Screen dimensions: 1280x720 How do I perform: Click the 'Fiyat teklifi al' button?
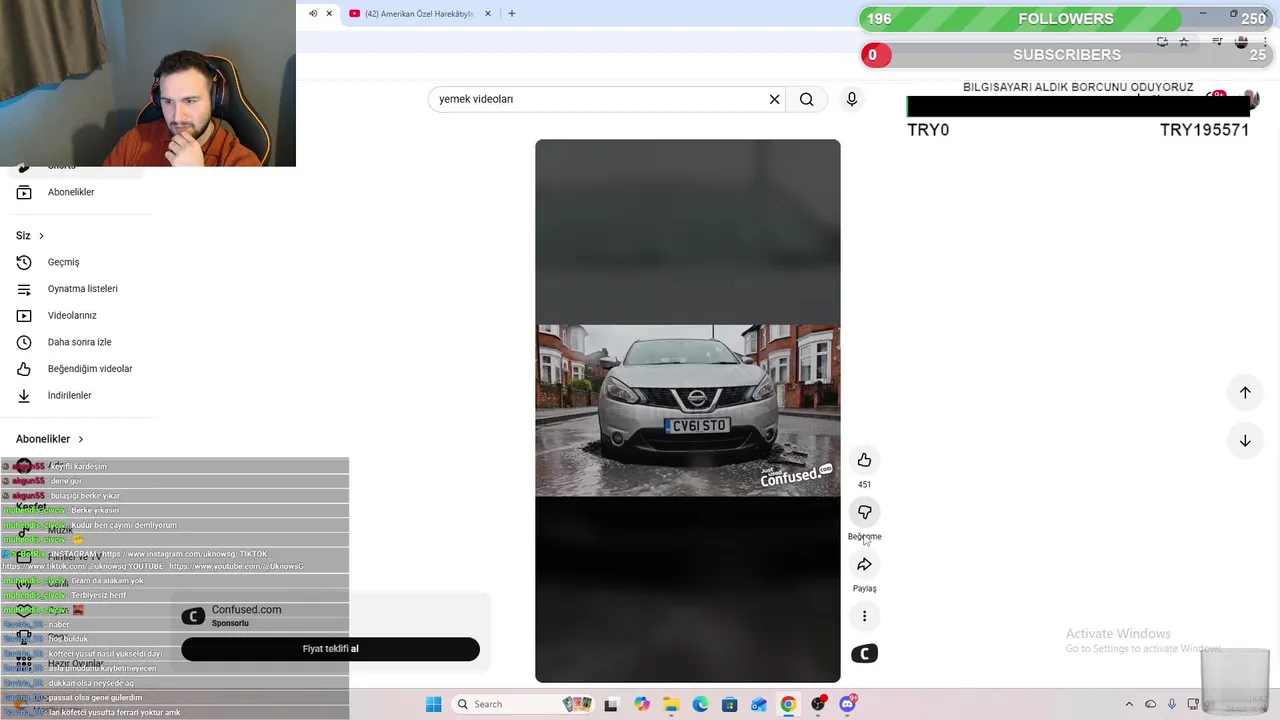[x=330, y=649]
